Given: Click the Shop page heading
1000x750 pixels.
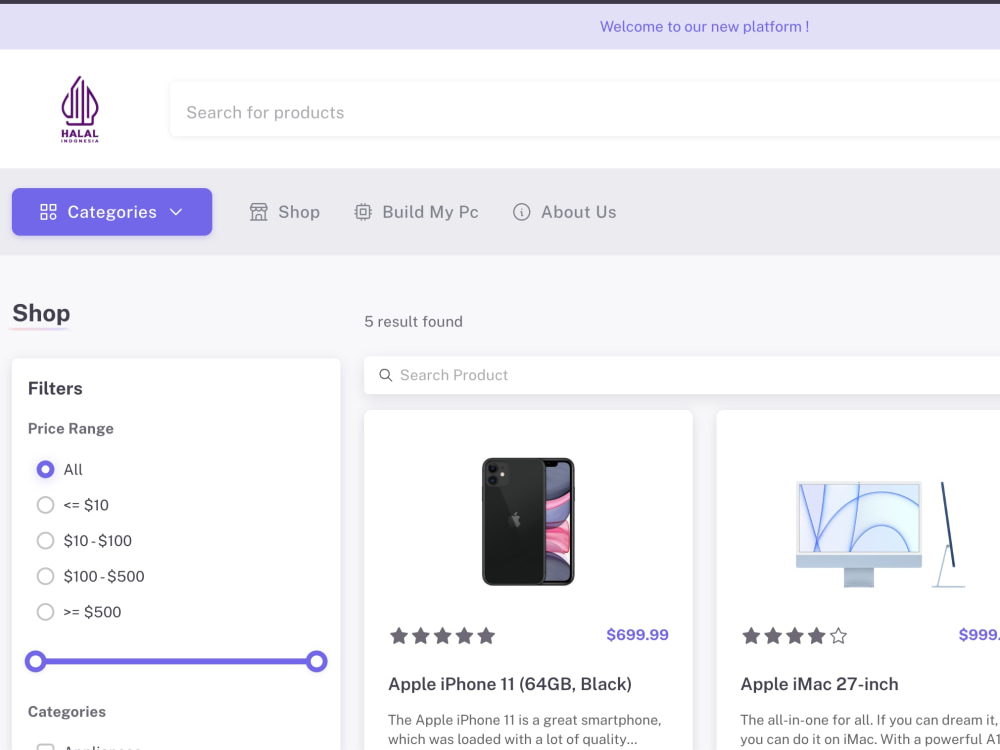Looking at the screenshot, I should (x=41, y=313).
